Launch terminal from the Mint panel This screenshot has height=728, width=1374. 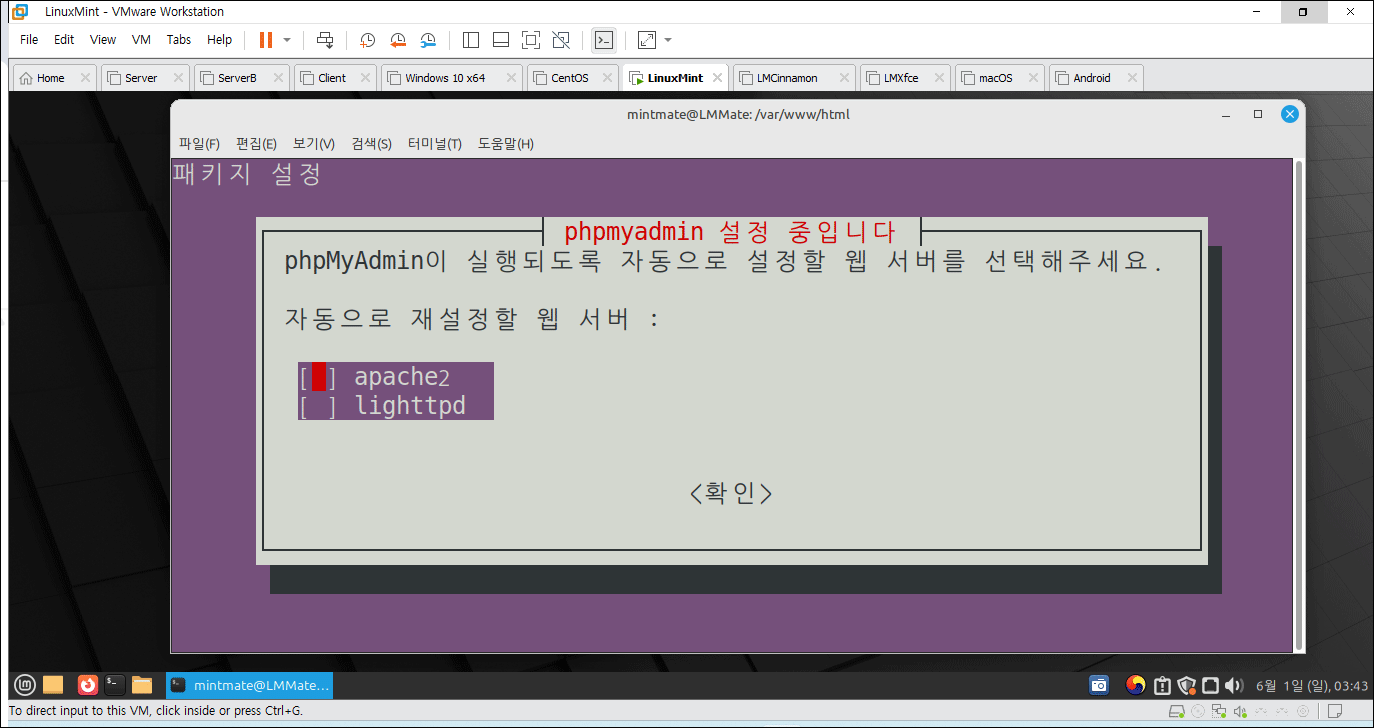click(115, 685)
